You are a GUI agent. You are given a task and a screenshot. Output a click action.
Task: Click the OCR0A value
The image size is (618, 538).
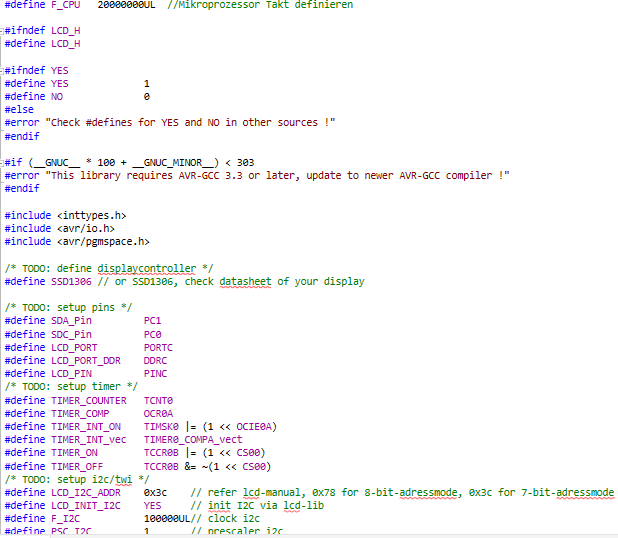158,414
